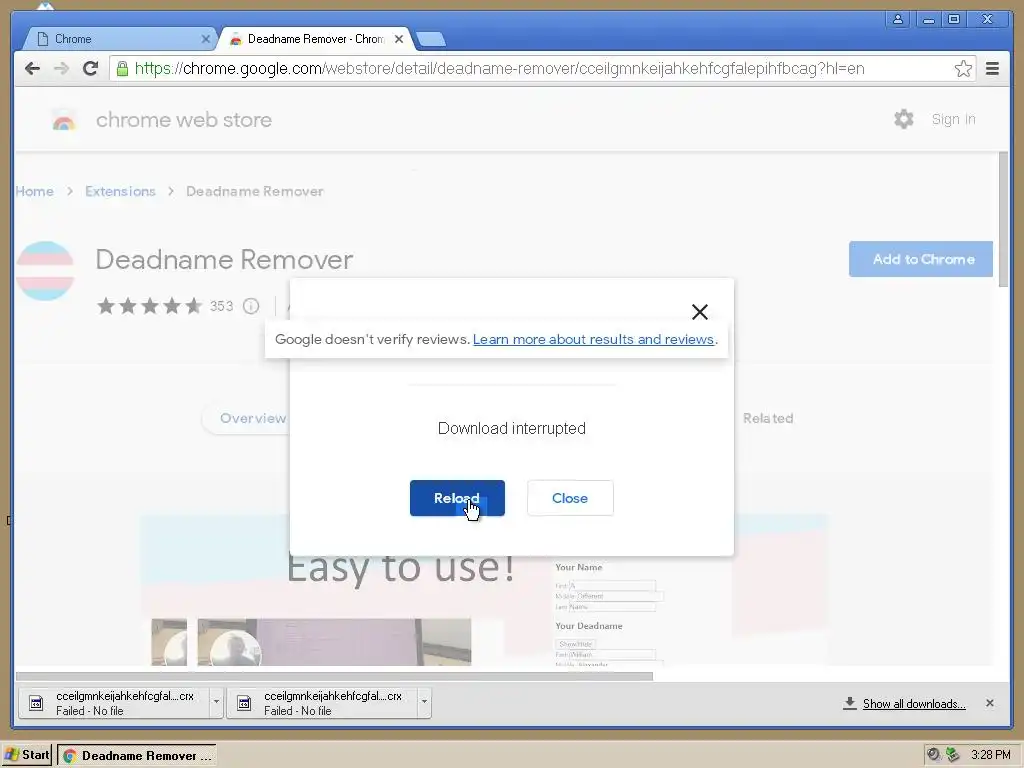
Task: Click the first system tray icon
Action: [933, 755]
